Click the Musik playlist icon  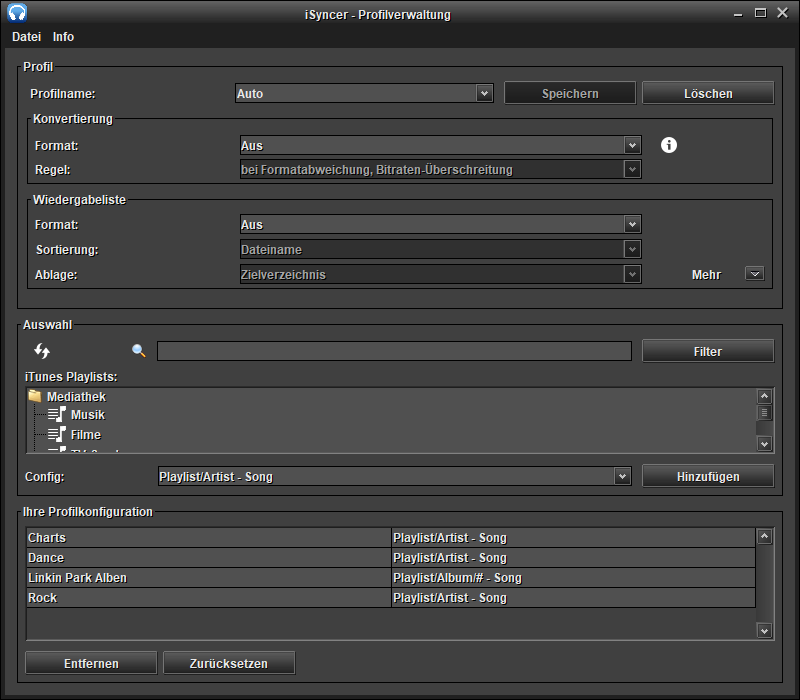pos(57,414)
